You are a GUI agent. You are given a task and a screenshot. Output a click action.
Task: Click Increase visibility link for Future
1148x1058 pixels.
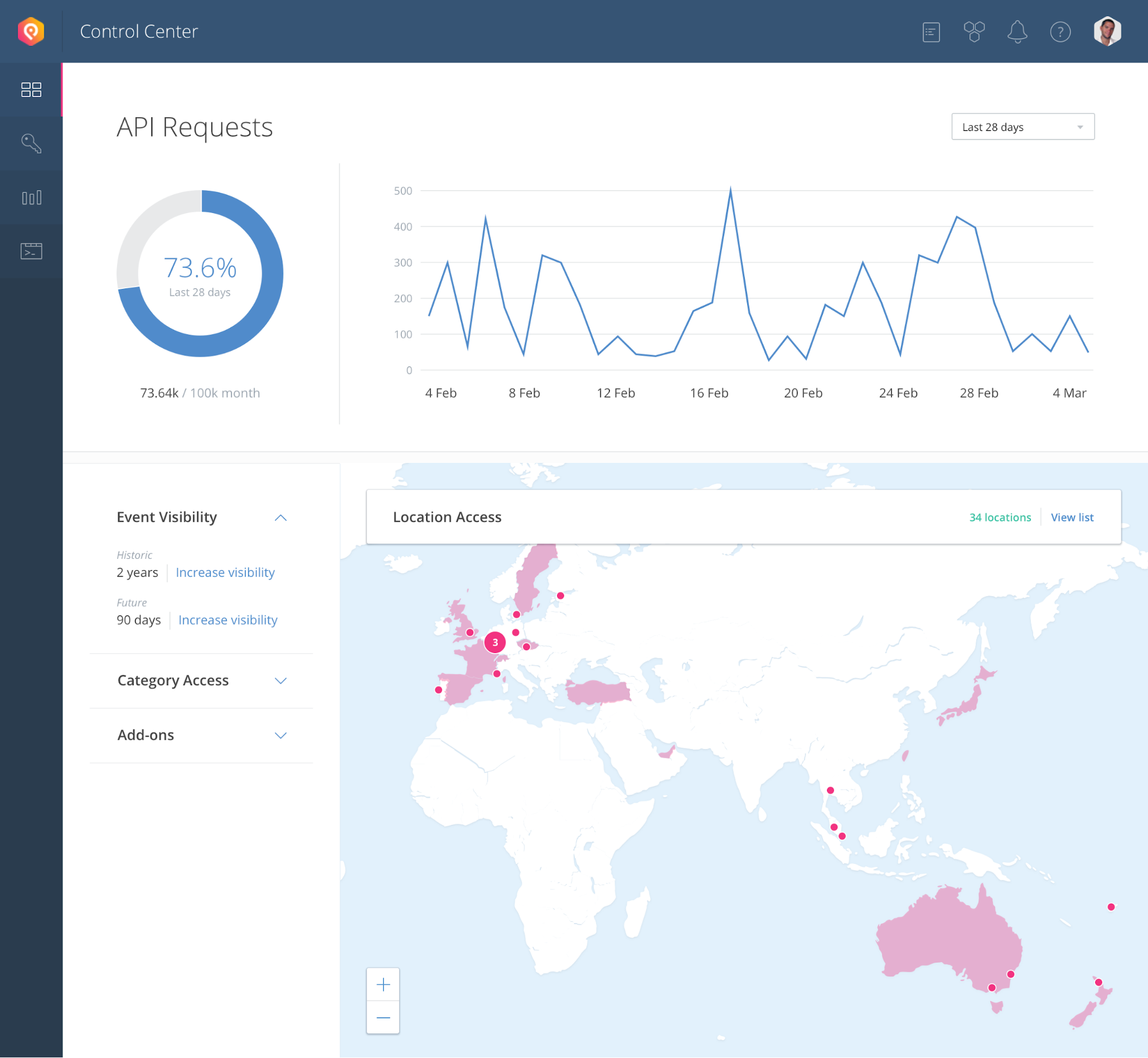pyautogui.click(x=227, y=620)
